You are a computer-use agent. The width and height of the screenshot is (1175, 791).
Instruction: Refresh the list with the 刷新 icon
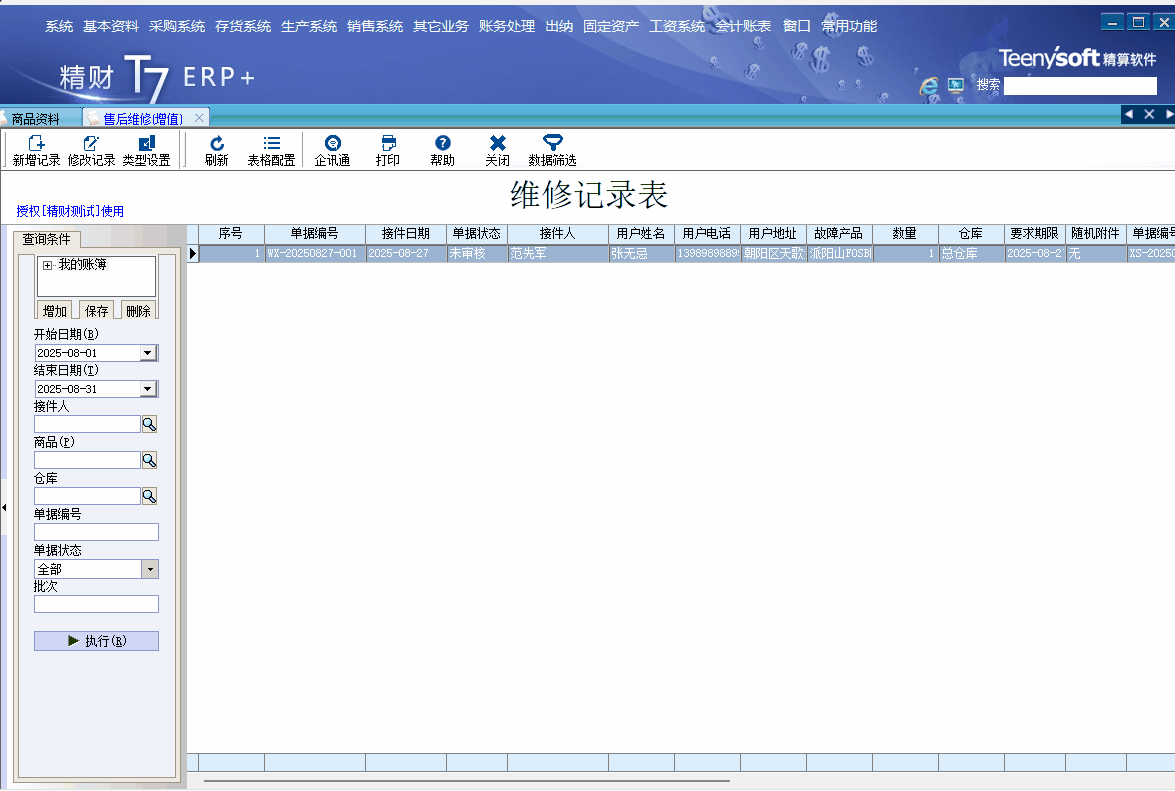pyautogui.click(x=216, y=144)
